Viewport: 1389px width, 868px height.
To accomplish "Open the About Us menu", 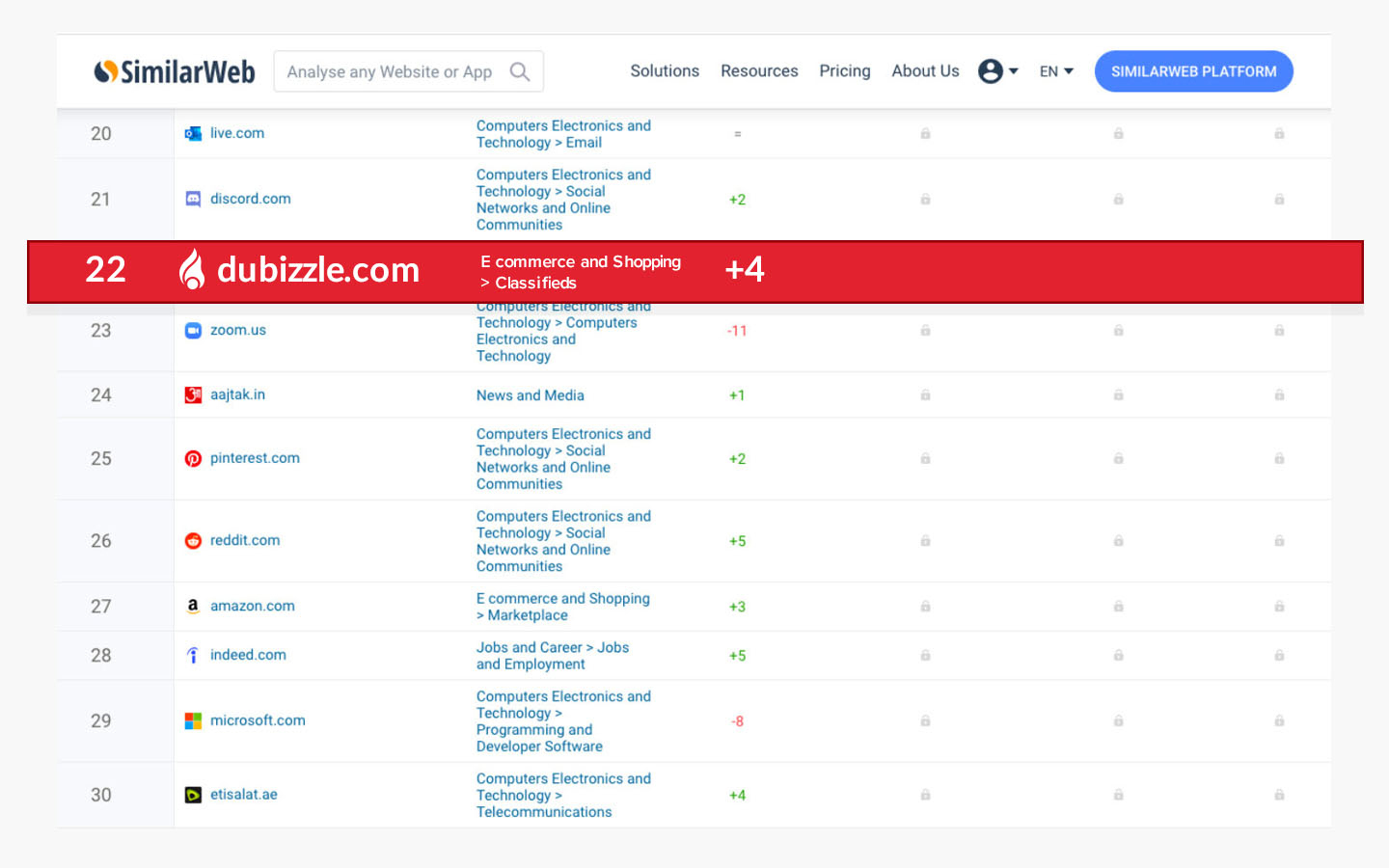I will coord(925,70).
